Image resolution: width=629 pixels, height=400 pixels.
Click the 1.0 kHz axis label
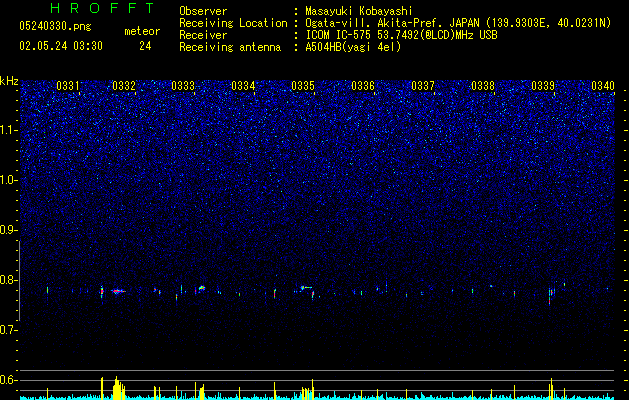(x=8, y=180)
